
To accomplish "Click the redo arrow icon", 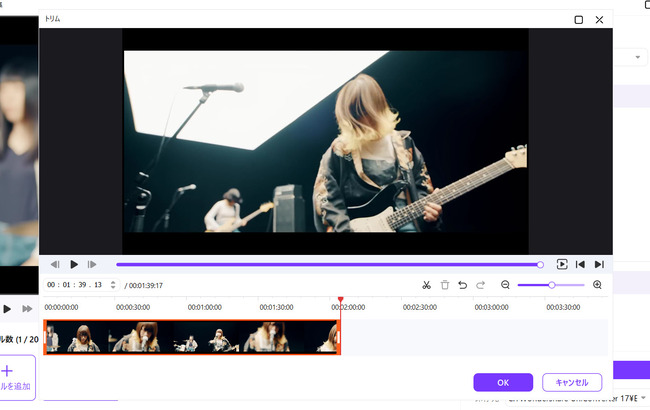I will [480, 285].
